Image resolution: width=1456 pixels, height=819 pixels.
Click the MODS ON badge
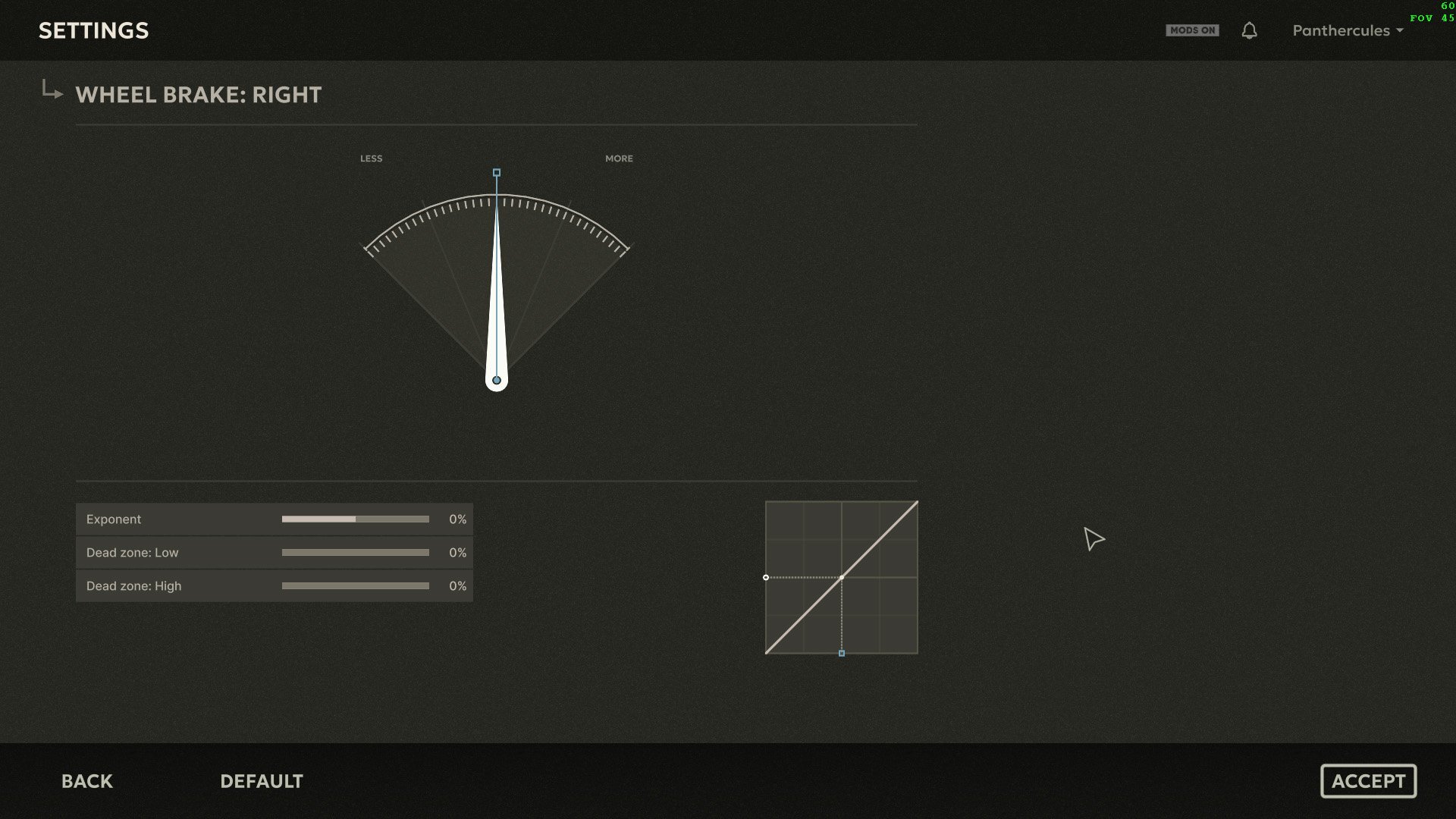[1192, 30]
